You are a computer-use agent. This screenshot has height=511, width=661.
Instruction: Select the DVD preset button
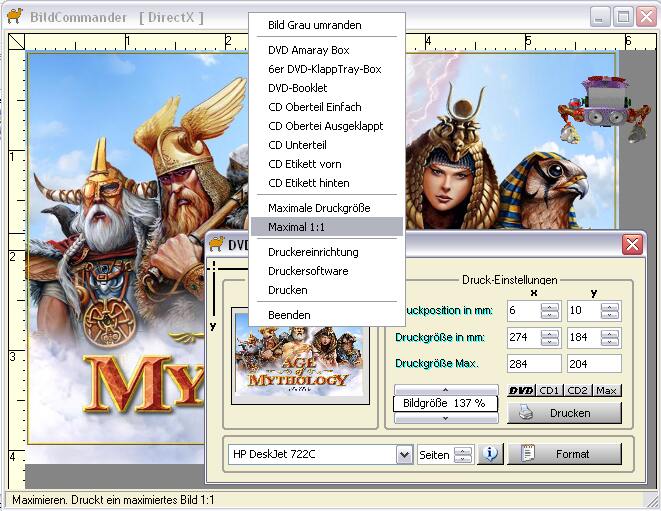tap(521, 390)
